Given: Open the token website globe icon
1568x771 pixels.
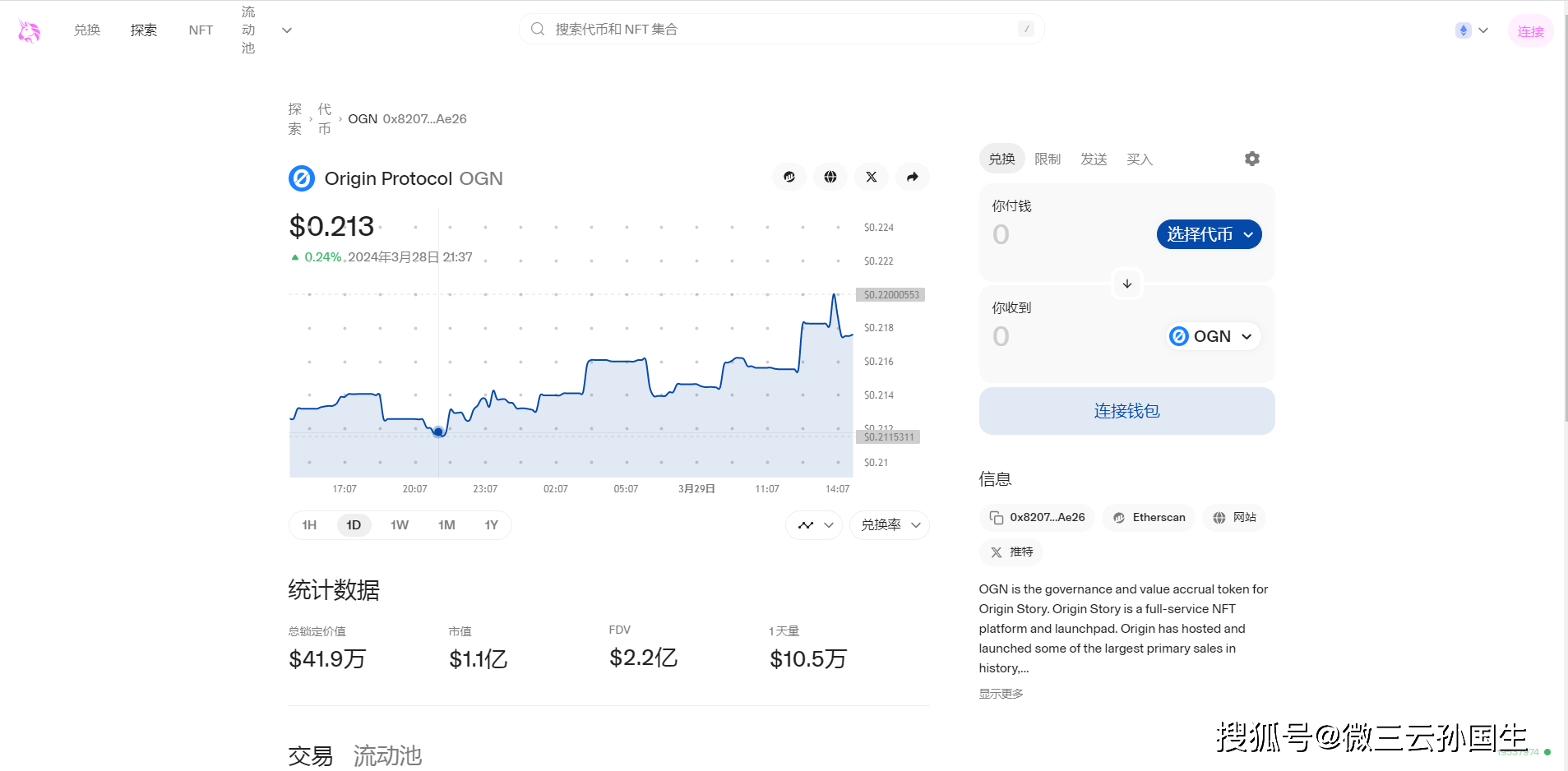Looking at the screenshot, I should (x=830, y=177).
